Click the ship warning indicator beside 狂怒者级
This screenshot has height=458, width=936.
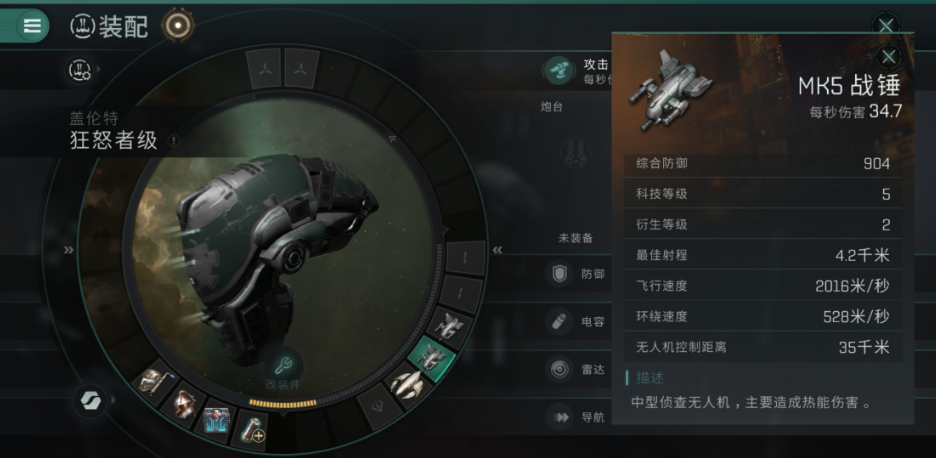pyautogui.click(x=174, y=140)
